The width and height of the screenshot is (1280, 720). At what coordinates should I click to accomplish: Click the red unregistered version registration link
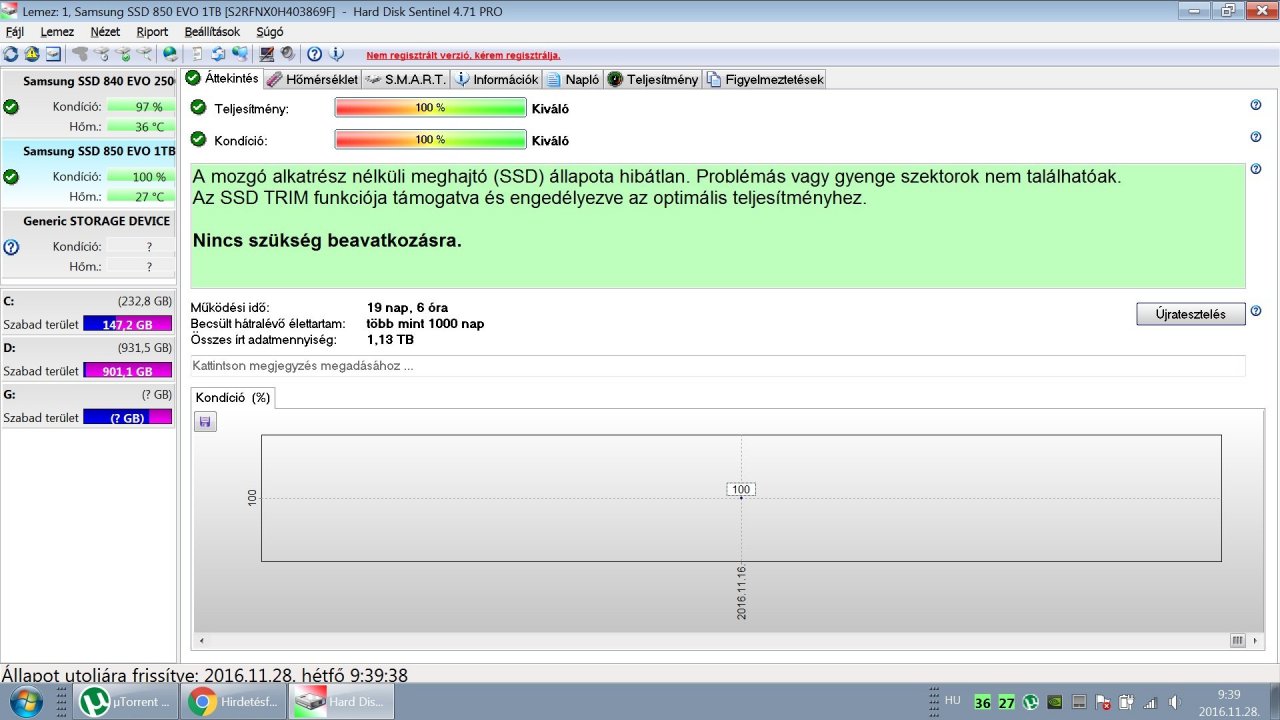463,55
